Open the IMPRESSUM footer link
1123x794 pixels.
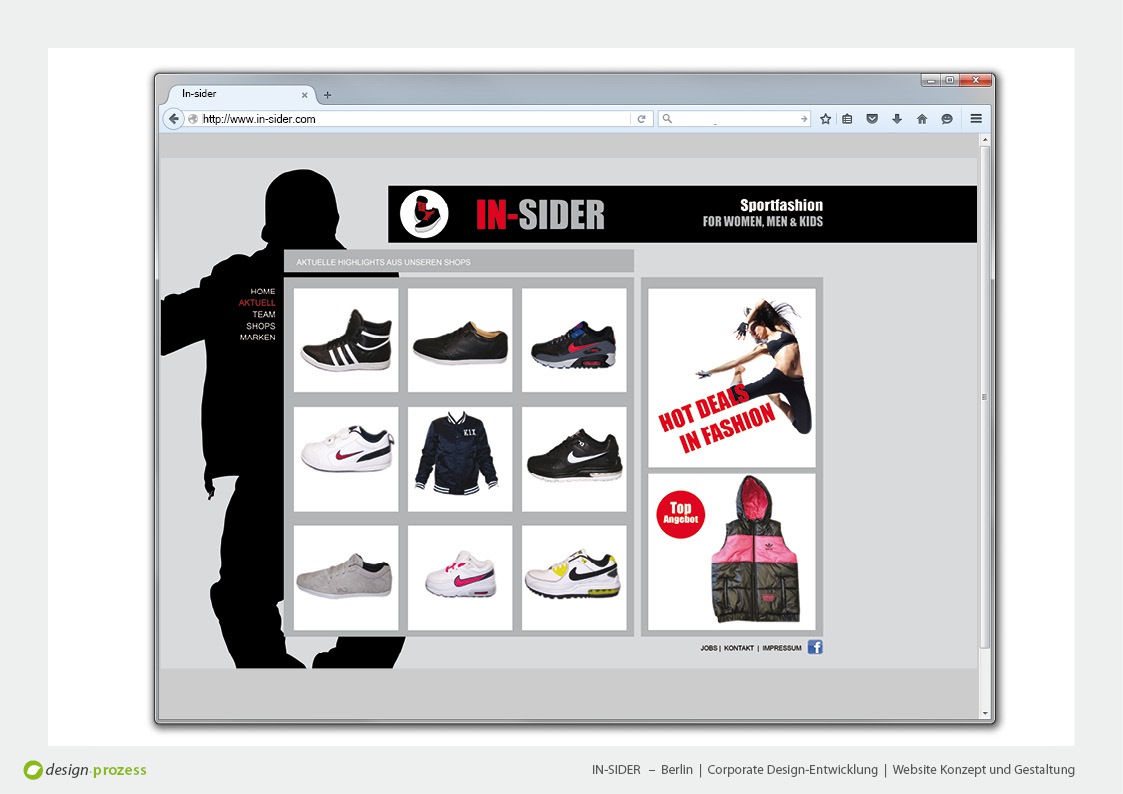click(781, 648)
